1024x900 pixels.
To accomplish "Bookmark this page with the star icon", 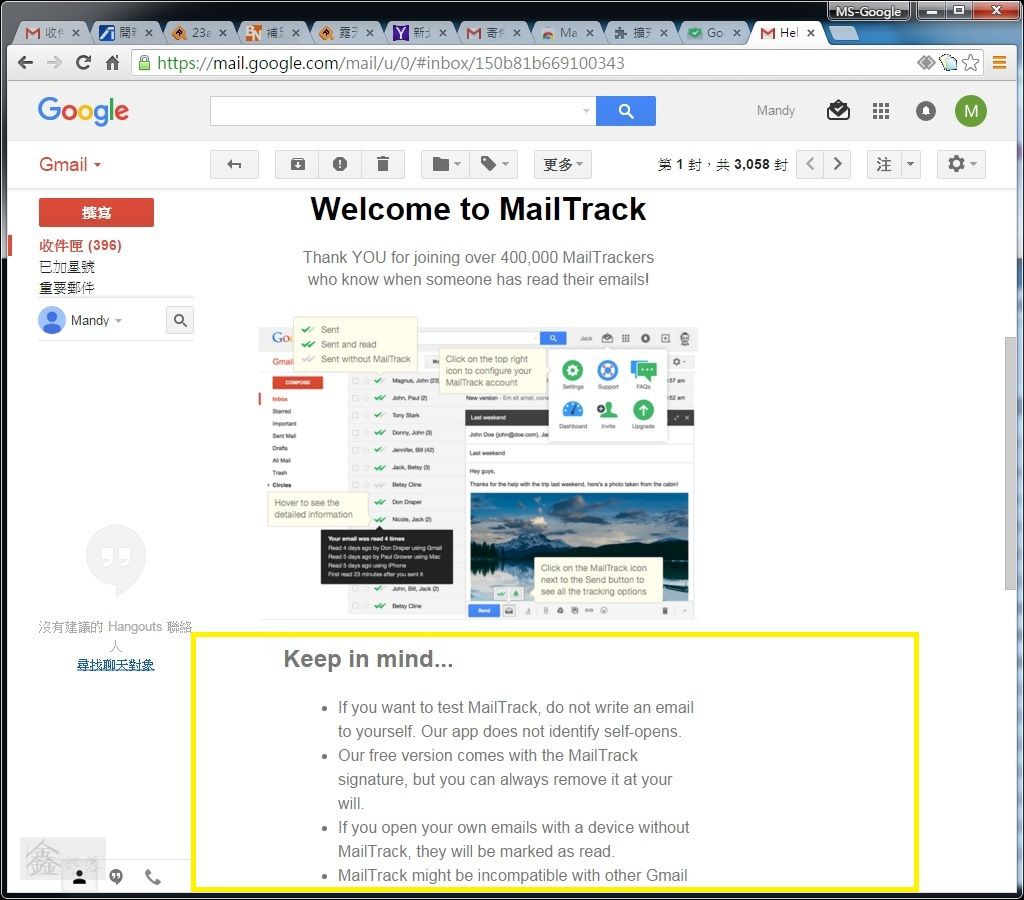I will click(970, 63).
